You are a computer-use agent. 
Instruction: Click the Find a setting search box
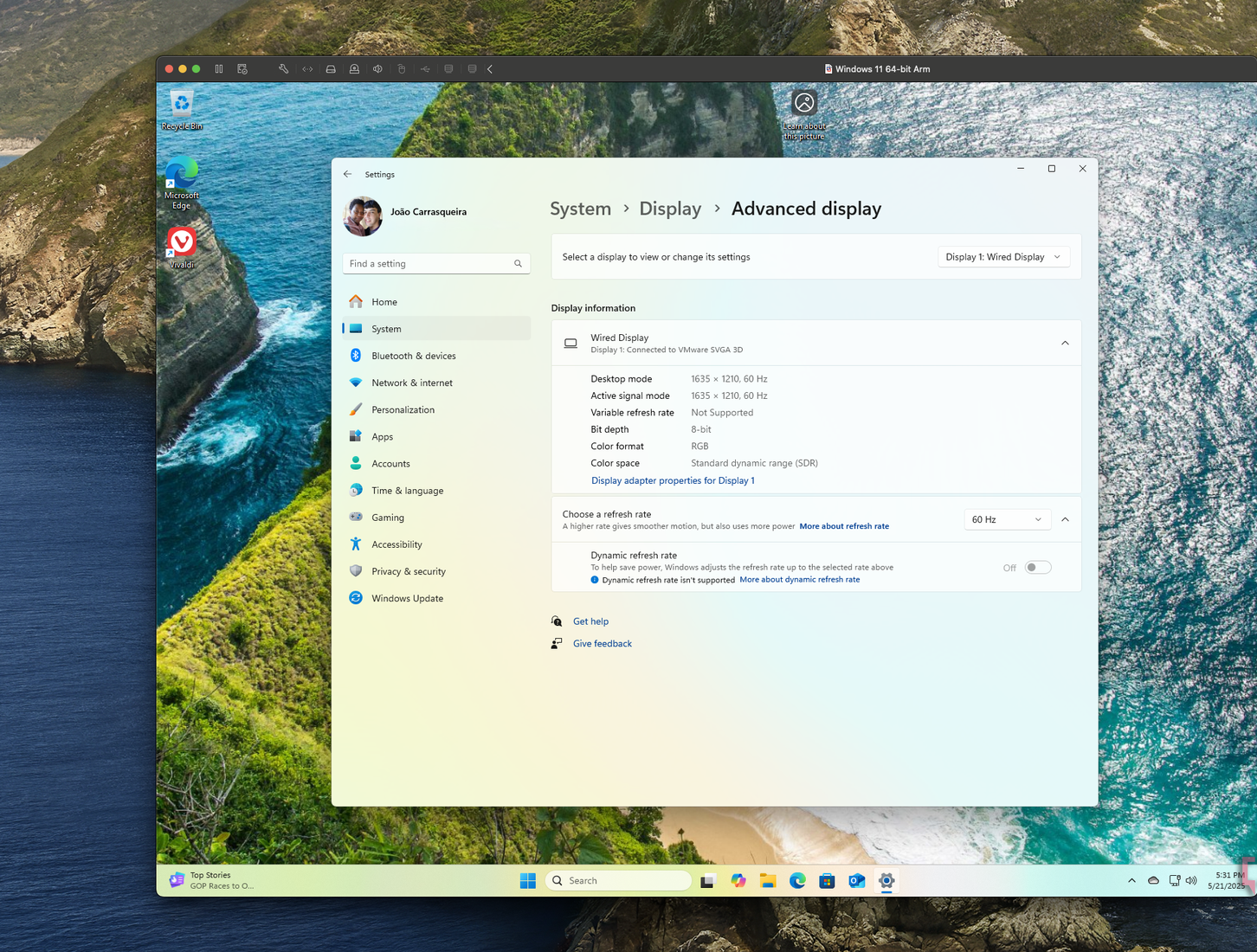[435, 263]
